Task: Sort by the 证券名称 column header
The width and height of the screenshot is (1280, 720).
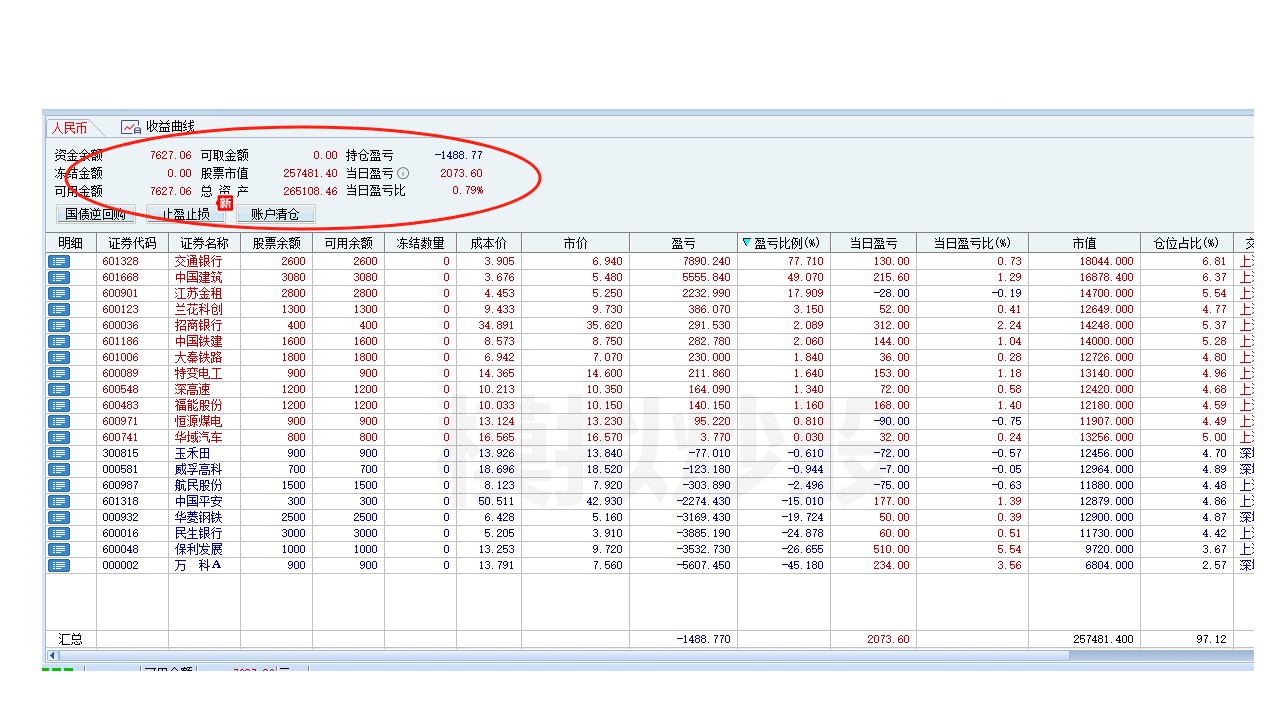Action: [x=205, y=243]
